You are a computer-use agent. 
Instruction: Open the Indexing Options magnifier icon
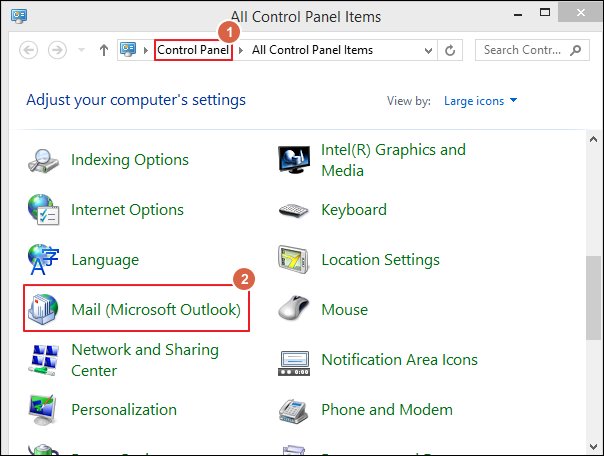coord(43,161)
